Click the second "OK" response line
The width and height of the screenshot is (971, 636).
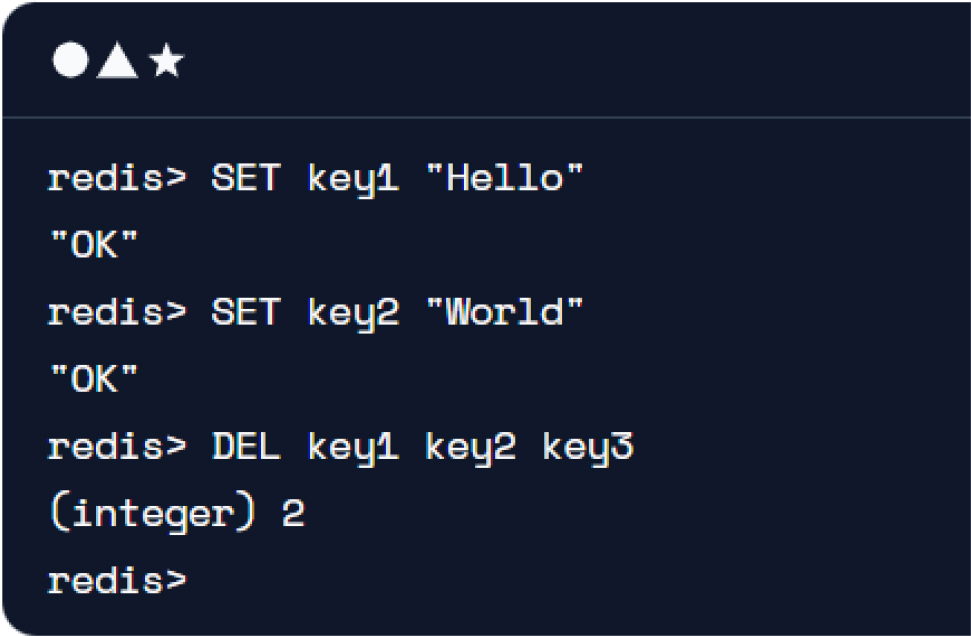[94, 378]
